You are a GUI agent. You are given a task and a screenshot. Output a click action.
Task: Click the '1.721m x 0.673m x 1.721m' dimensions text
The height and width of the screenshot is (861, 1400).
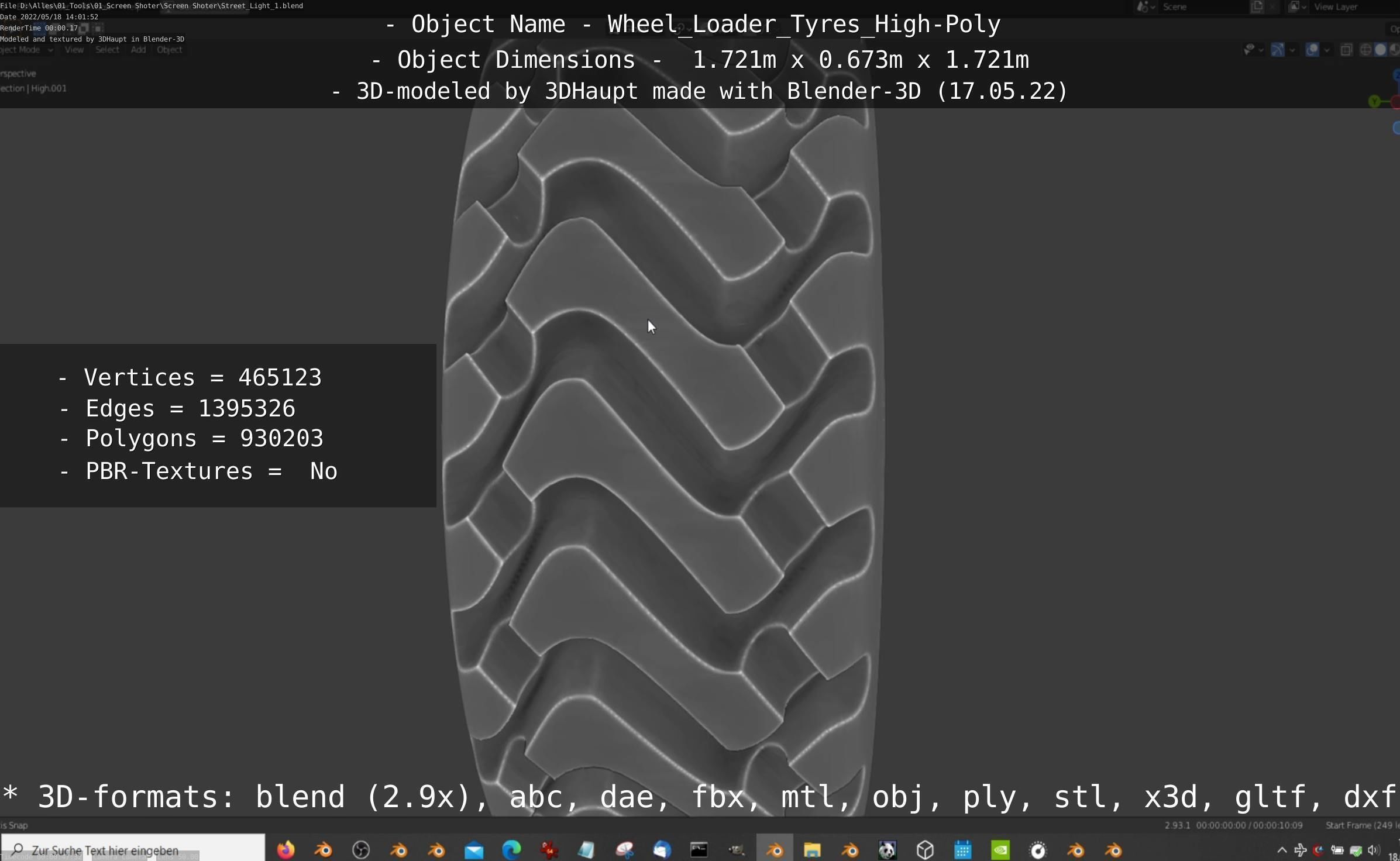tap(861, 60)
